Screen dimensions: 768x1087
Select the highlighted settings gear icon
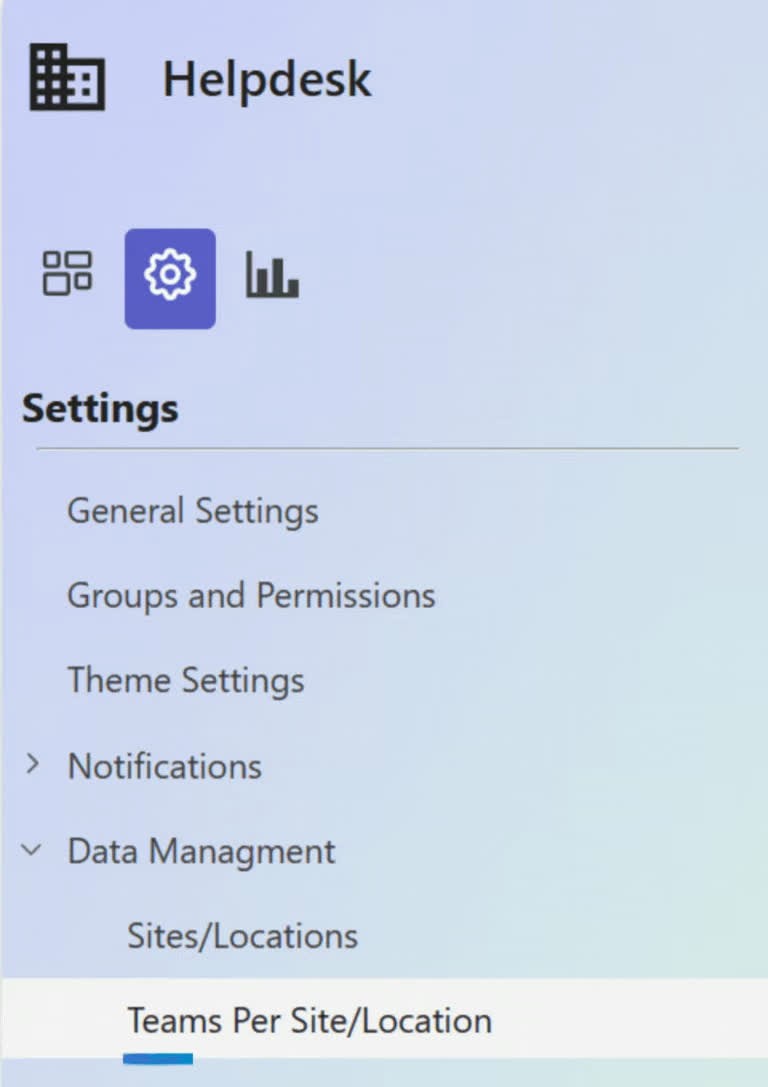pos(170,279)
